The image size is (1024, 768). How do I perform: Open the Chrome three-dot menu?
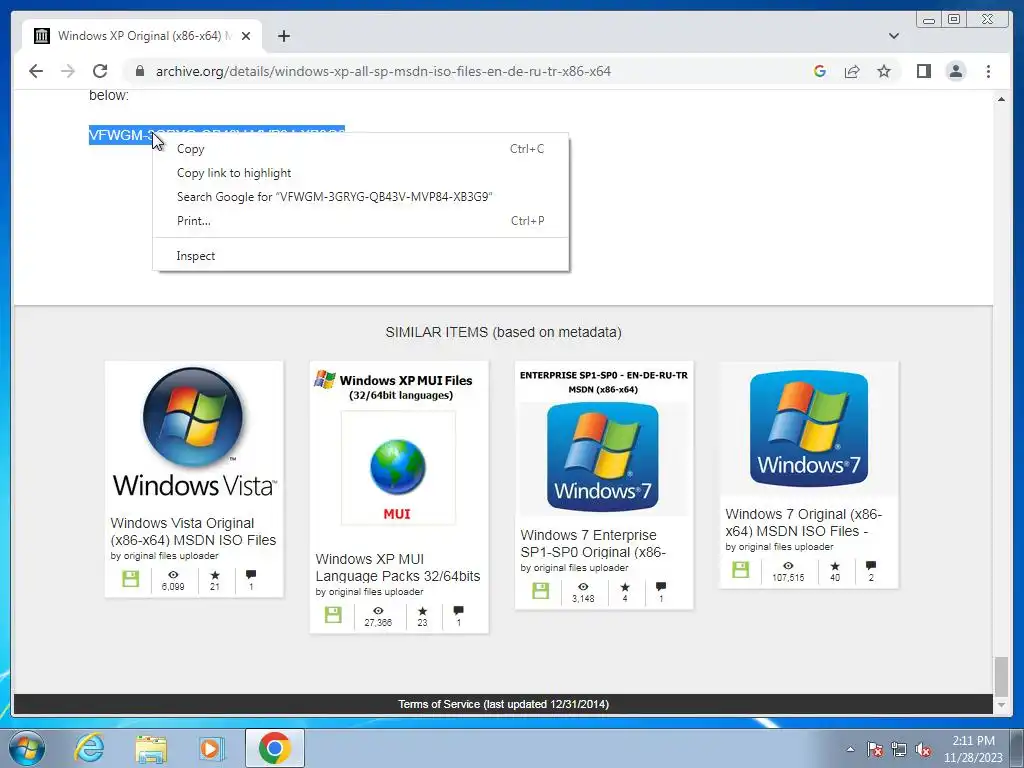(988, 71)
